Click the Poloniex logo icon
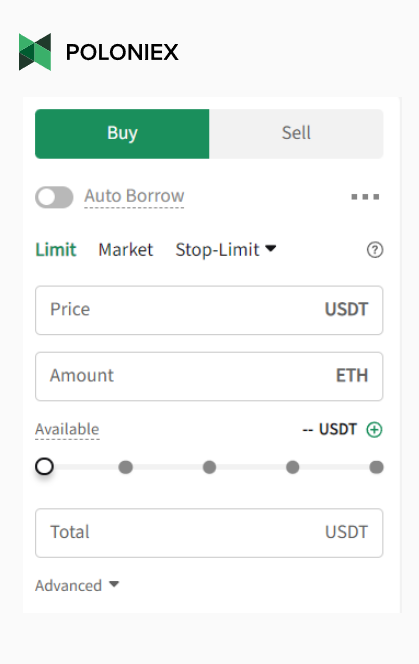This screenshot has height=664, width=419. (35, 52)
